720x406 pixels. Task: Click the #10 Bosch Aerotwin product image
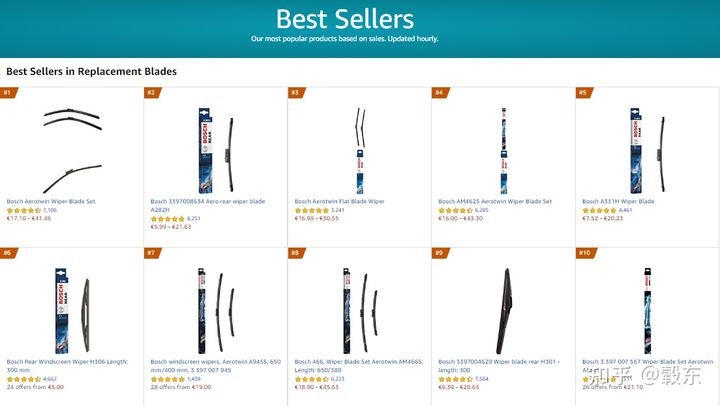pos(647,311)
